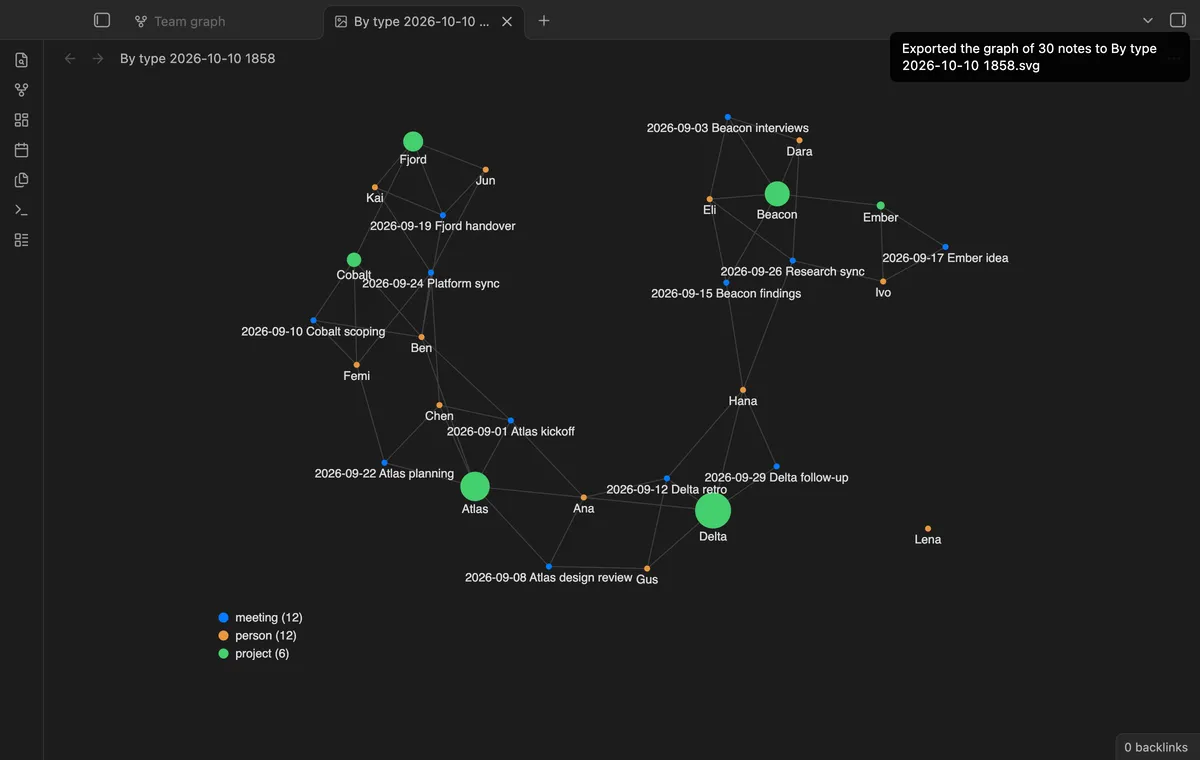Viewport: 1200px width, 760px height.
Task: Close the By type 2026-10-10 tab
Action: [x=507, y=21]
